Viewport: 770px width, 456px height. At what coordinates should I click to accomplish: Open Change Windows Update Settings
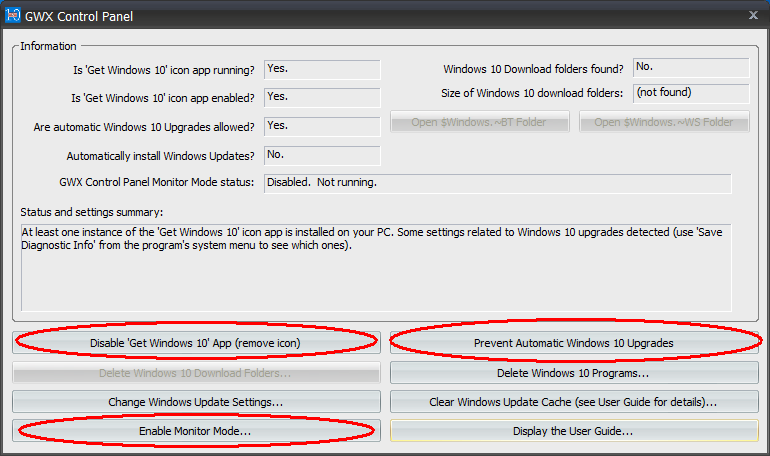tap(196, 402)
